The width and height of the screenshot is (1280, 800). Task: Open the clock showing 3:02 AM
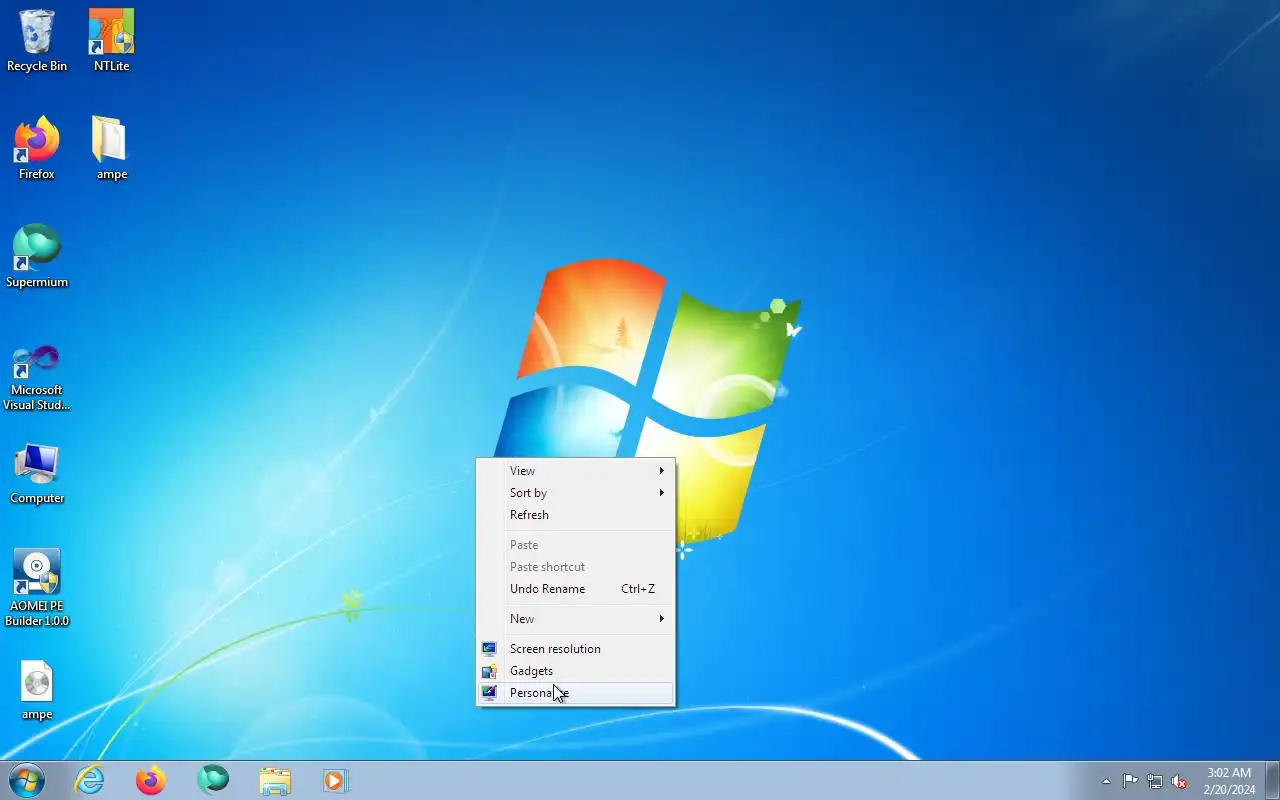tap(1229, 781)
